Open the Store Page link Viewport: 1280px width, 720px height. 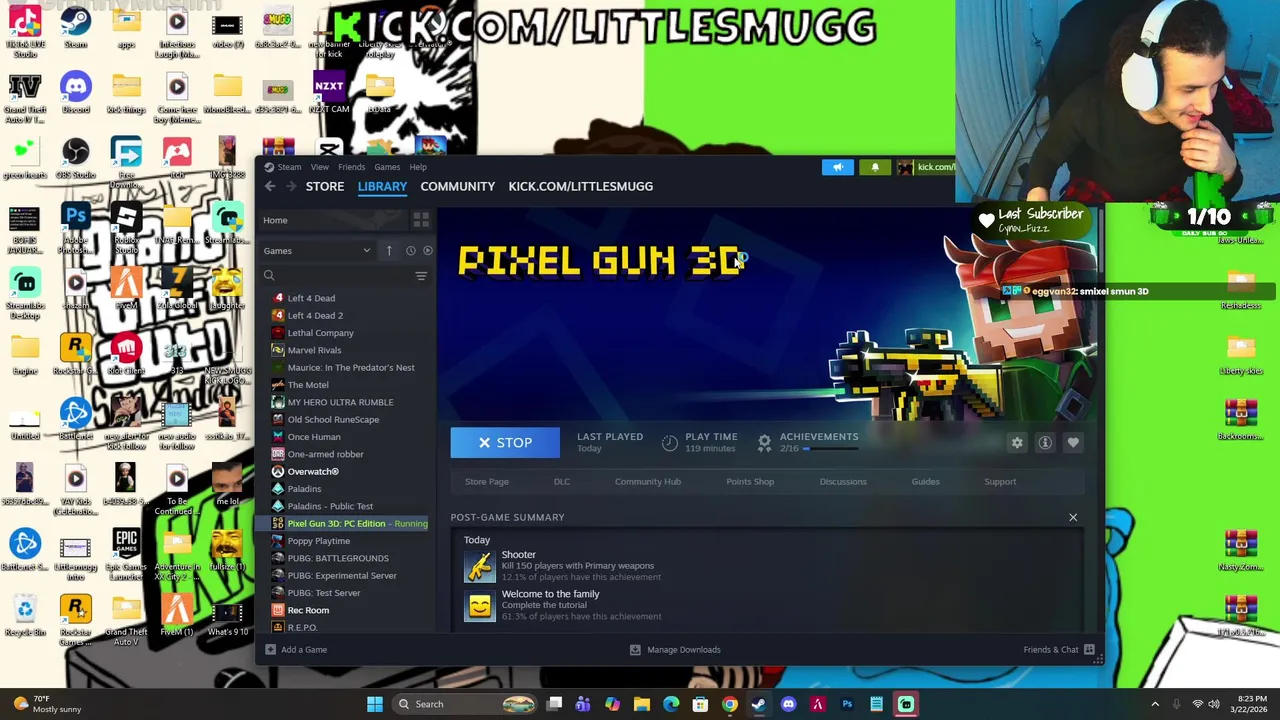point(487,482)
